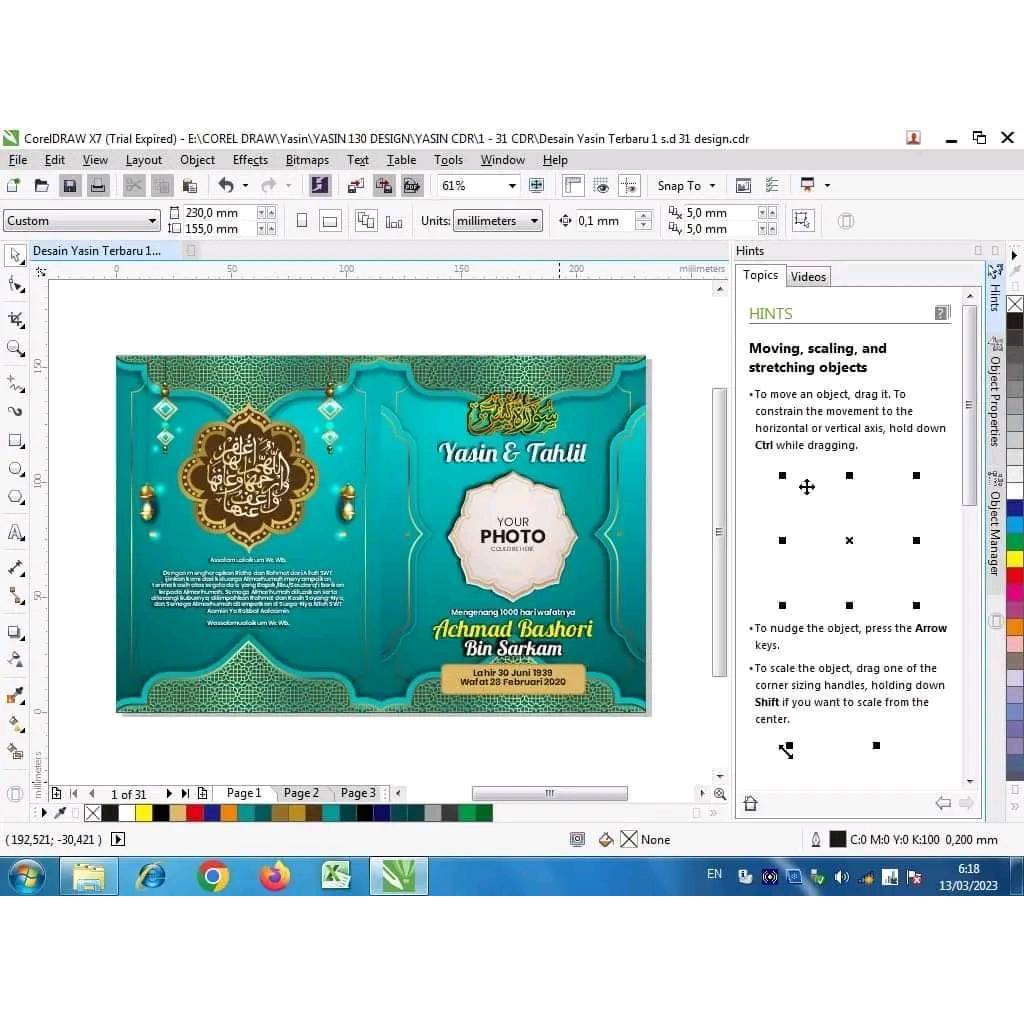This screenshot has height=1024, width=1024.
Task: Select the Freehand drawing tool
Action: 16,383
